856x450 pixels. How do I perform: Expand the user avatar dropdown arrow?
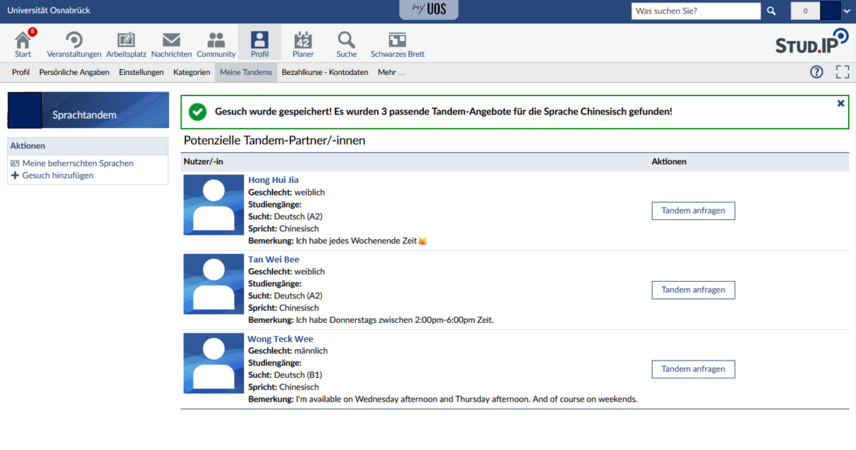(848, 11)
